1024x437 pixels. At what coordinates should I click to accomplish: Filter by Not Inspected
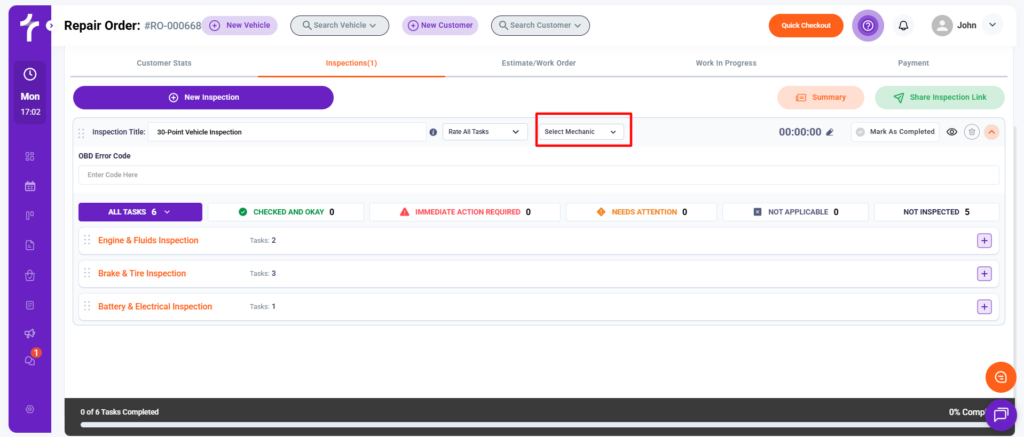tap(936, 212)
